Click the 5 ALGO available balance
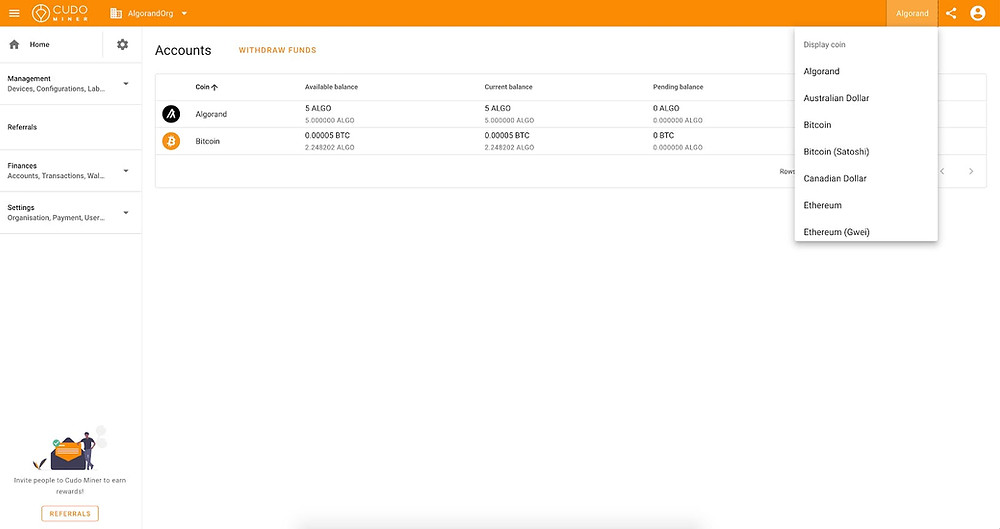Image resolution: width=1000 pixels, height=529 pixels. coord(318,108)
